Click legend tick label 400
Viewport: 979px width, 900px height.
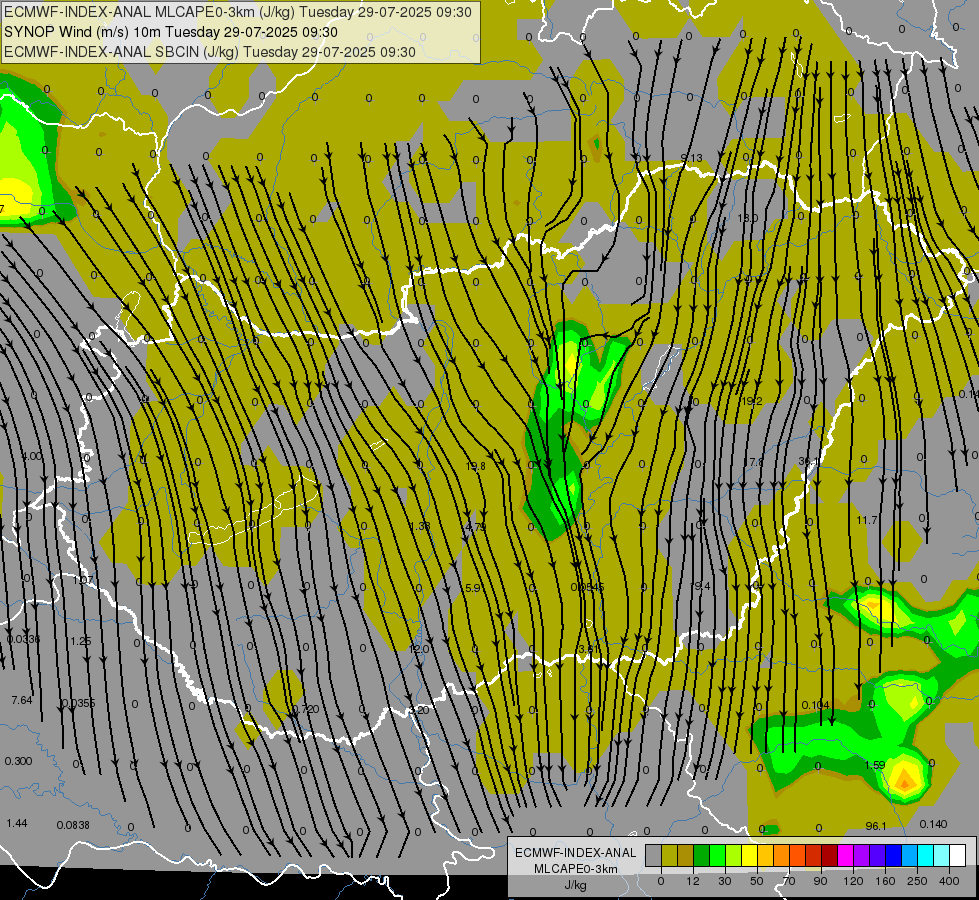950,881
